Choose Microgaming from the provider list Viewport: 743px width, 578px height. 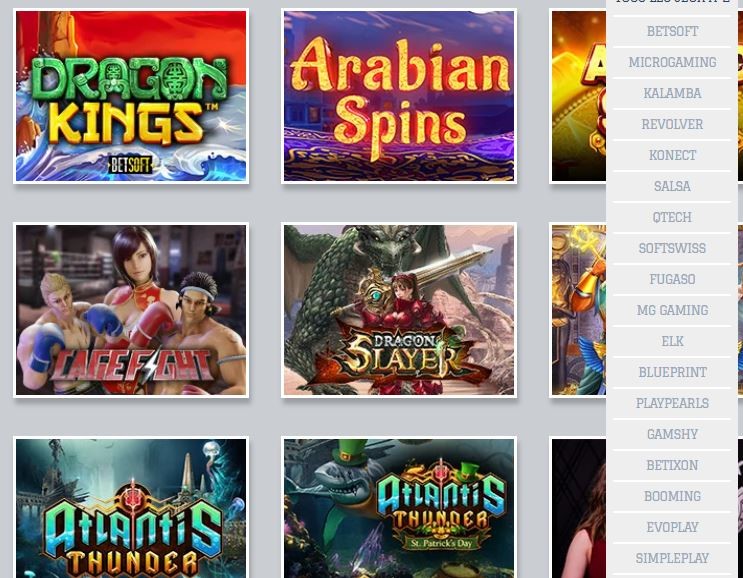(x=672, y=63)
